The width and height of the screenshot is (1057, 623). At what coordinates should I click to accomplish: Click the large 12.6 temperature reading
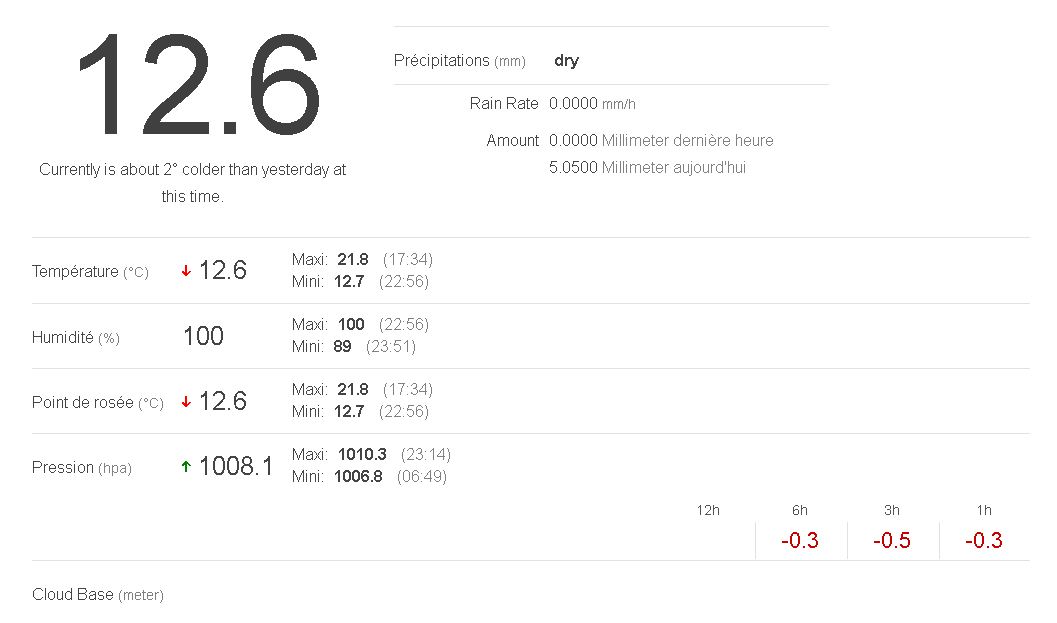point(197,87)
